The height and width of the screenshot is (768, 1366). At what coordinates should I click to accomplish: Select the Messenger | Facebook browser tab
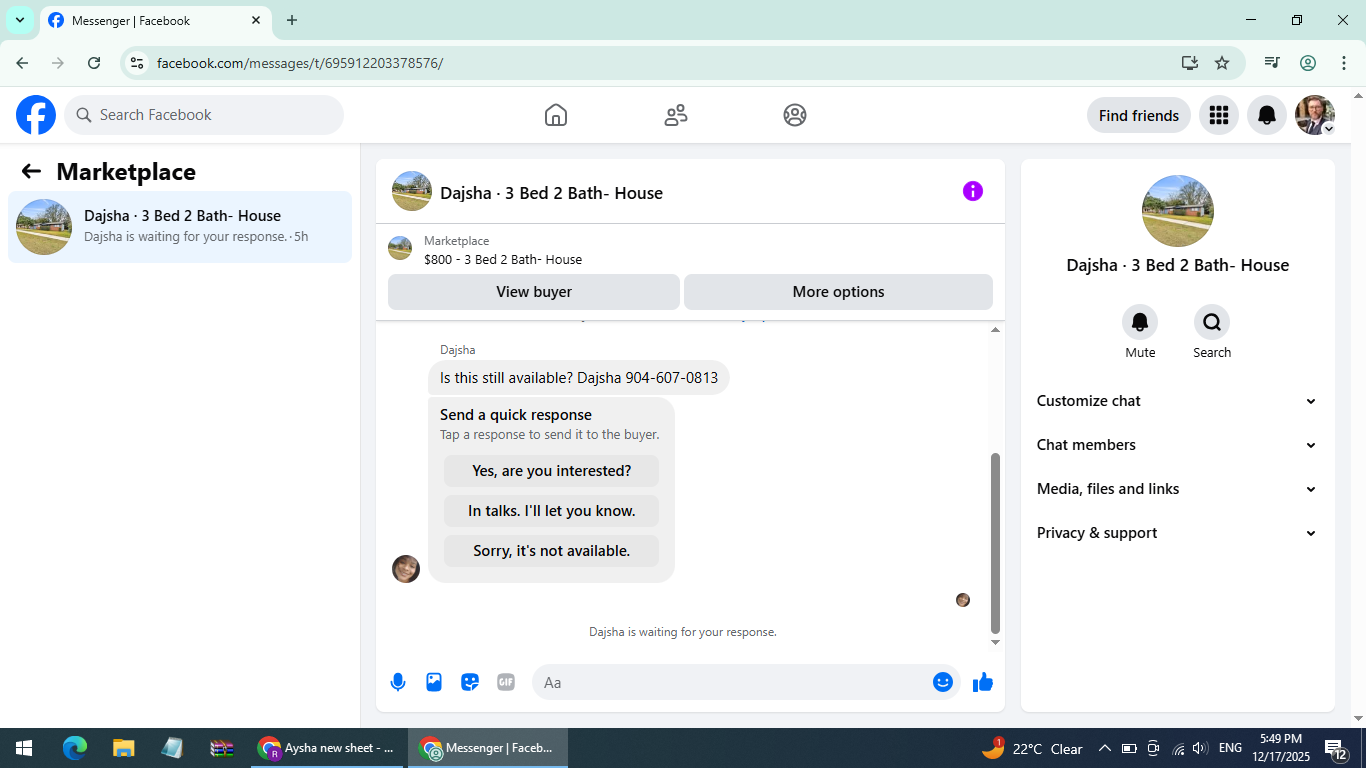(155, 20)
